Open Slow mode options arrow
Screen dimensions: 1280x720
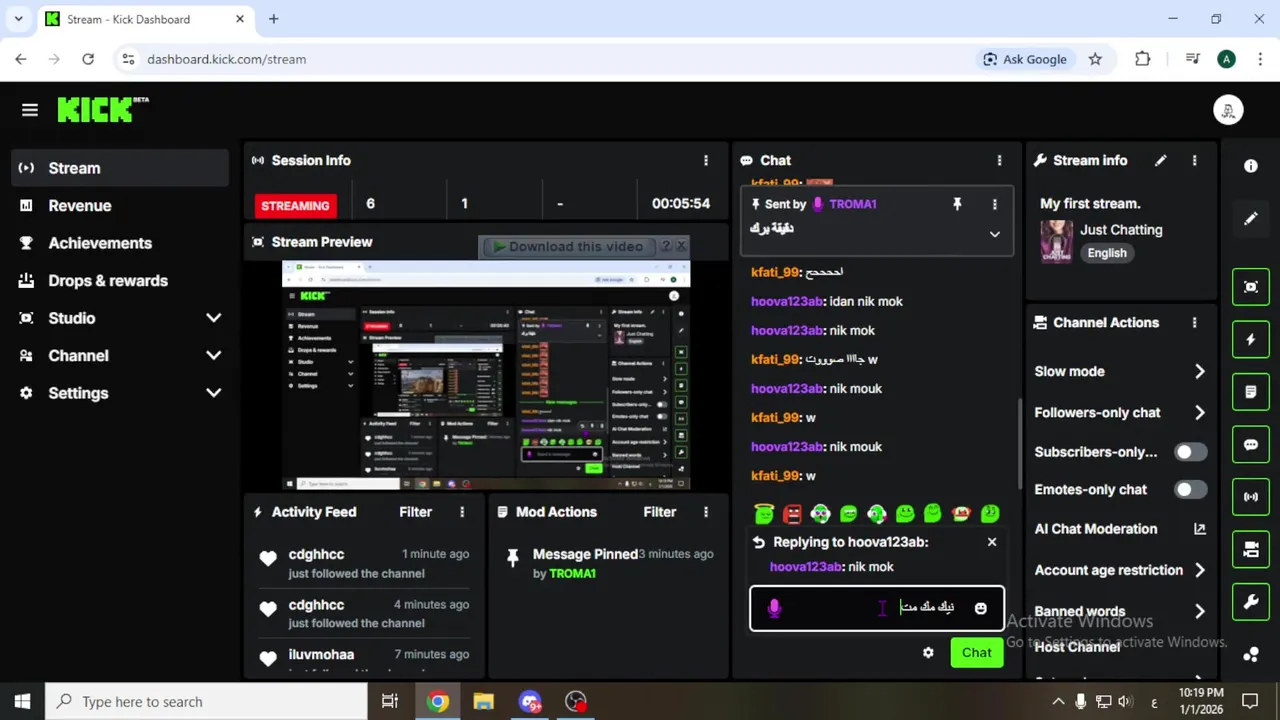(x=1199, y=371)
